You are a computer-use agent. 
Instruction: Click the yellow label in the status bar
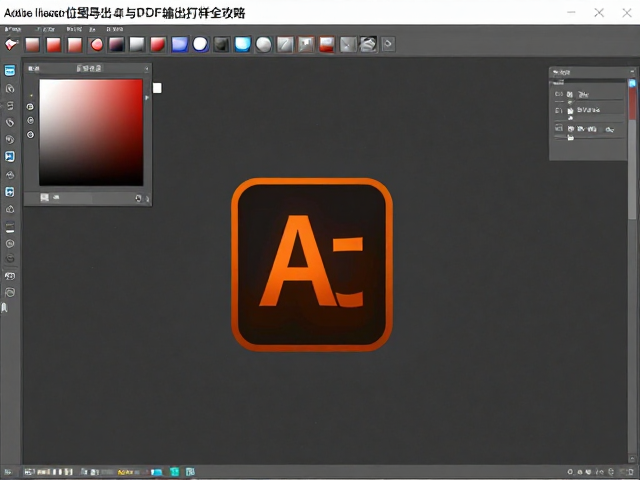click(x=123, y=472)
